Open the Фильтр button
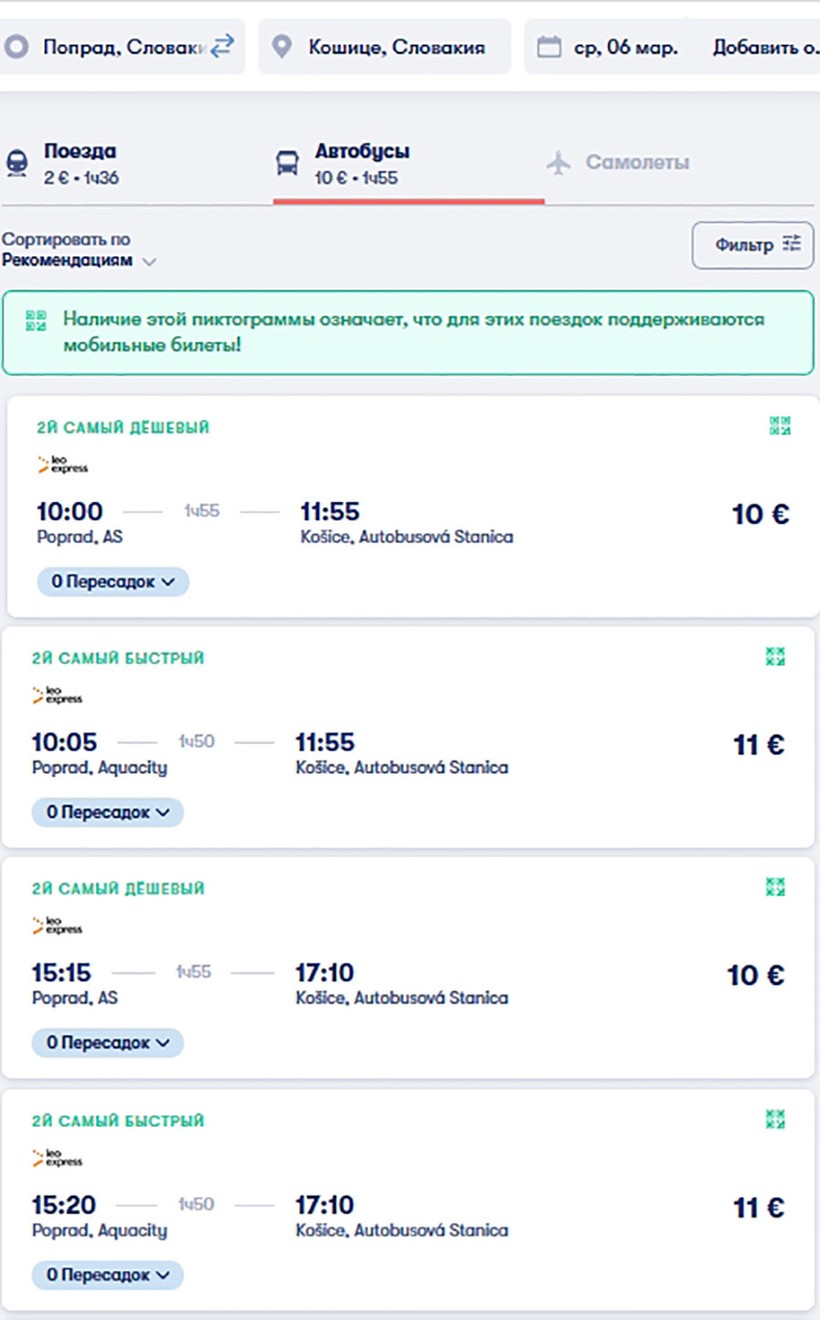 pyautogui.click(x=753, y=245)
